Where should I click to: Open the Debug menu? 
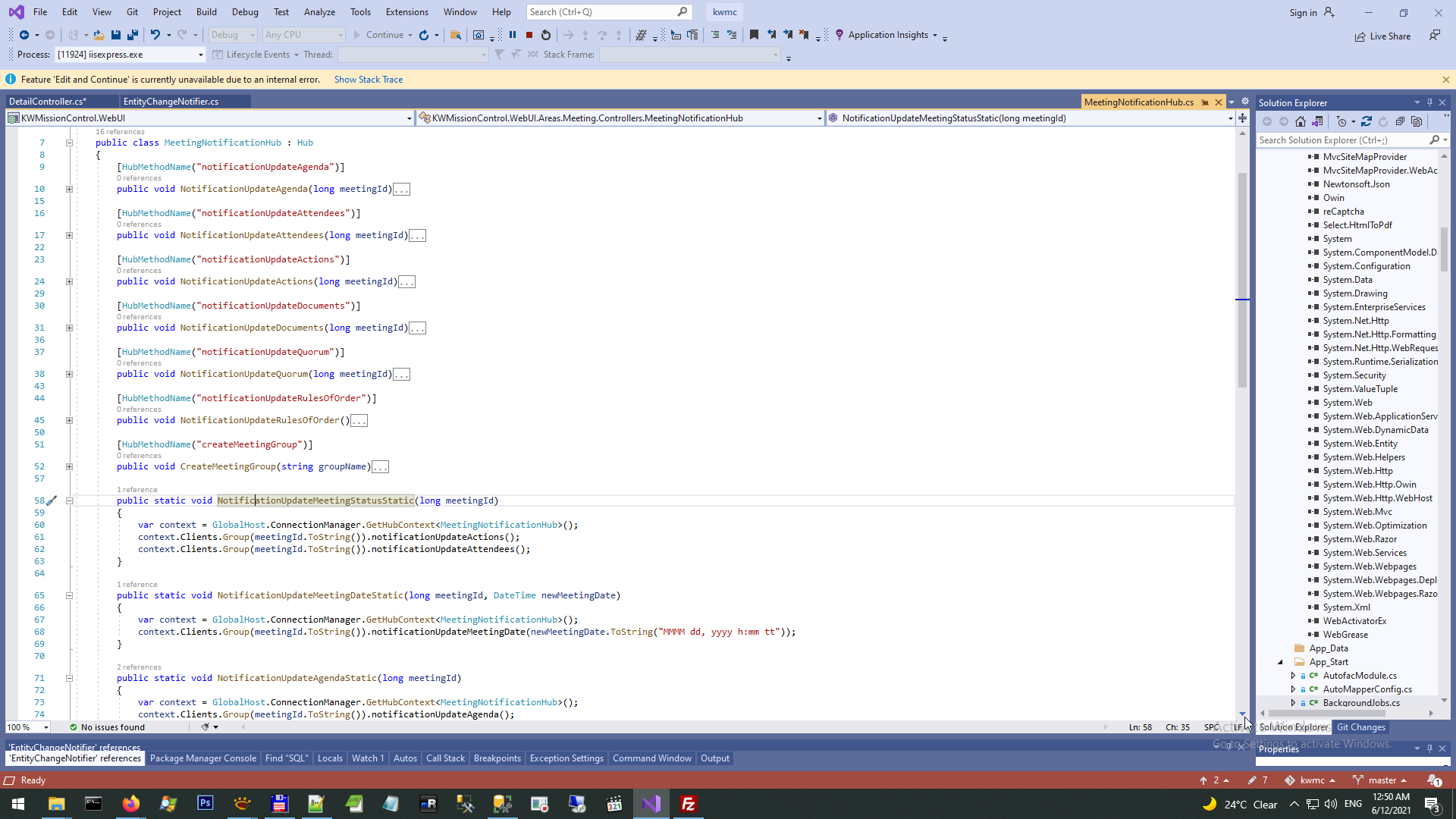pos(244,12)
